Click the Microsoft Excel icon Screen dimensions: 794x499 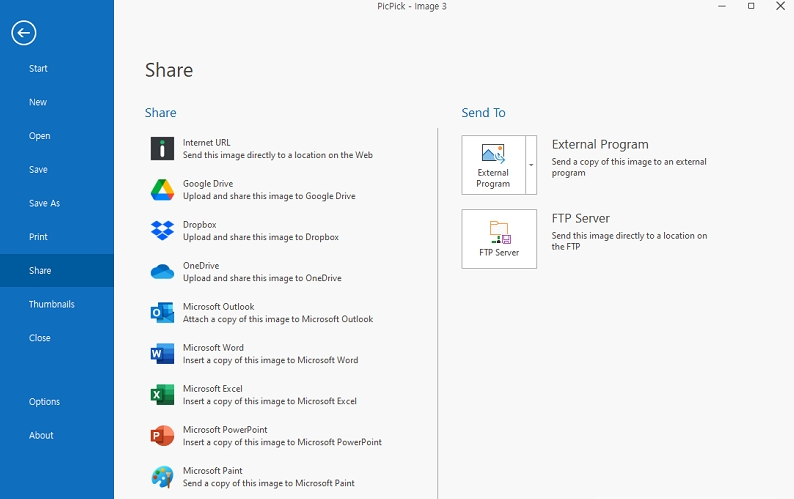pyautogui.click(x=162, y=395)
